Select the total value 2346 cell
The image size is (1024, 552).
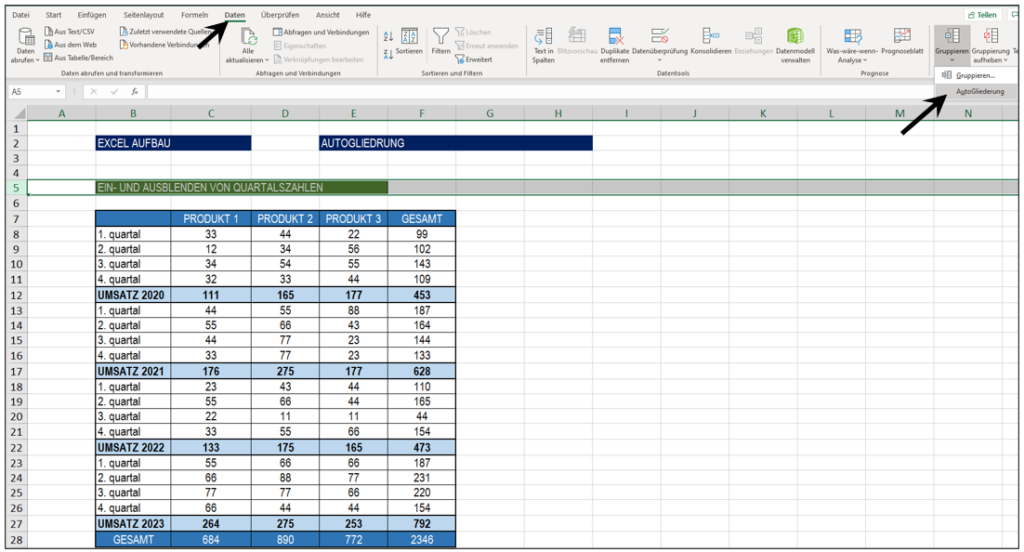pos(422,540)
